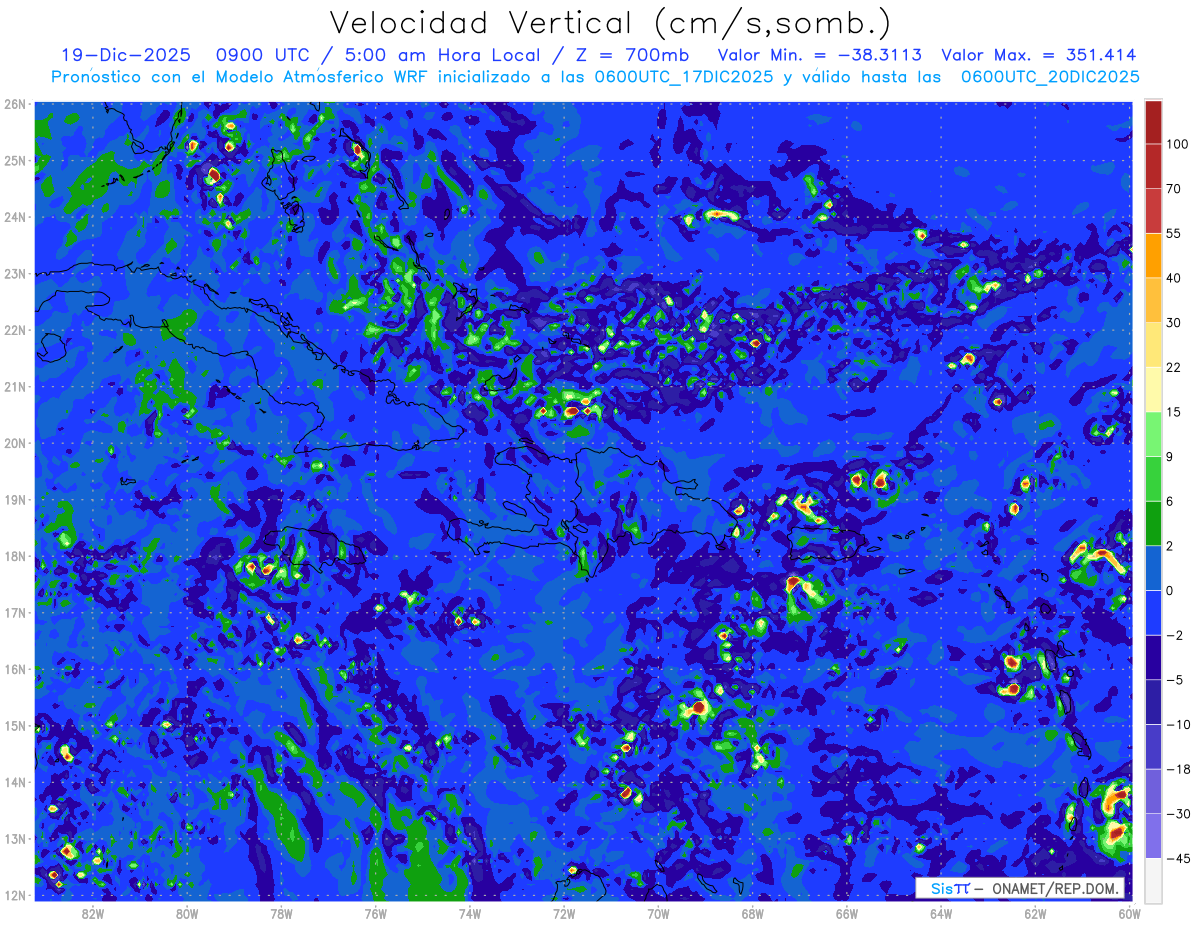Click the '-18' colorbar label
This screenshot has height=927, width=1200.
pyautogui.click(x=1177, y=769)
